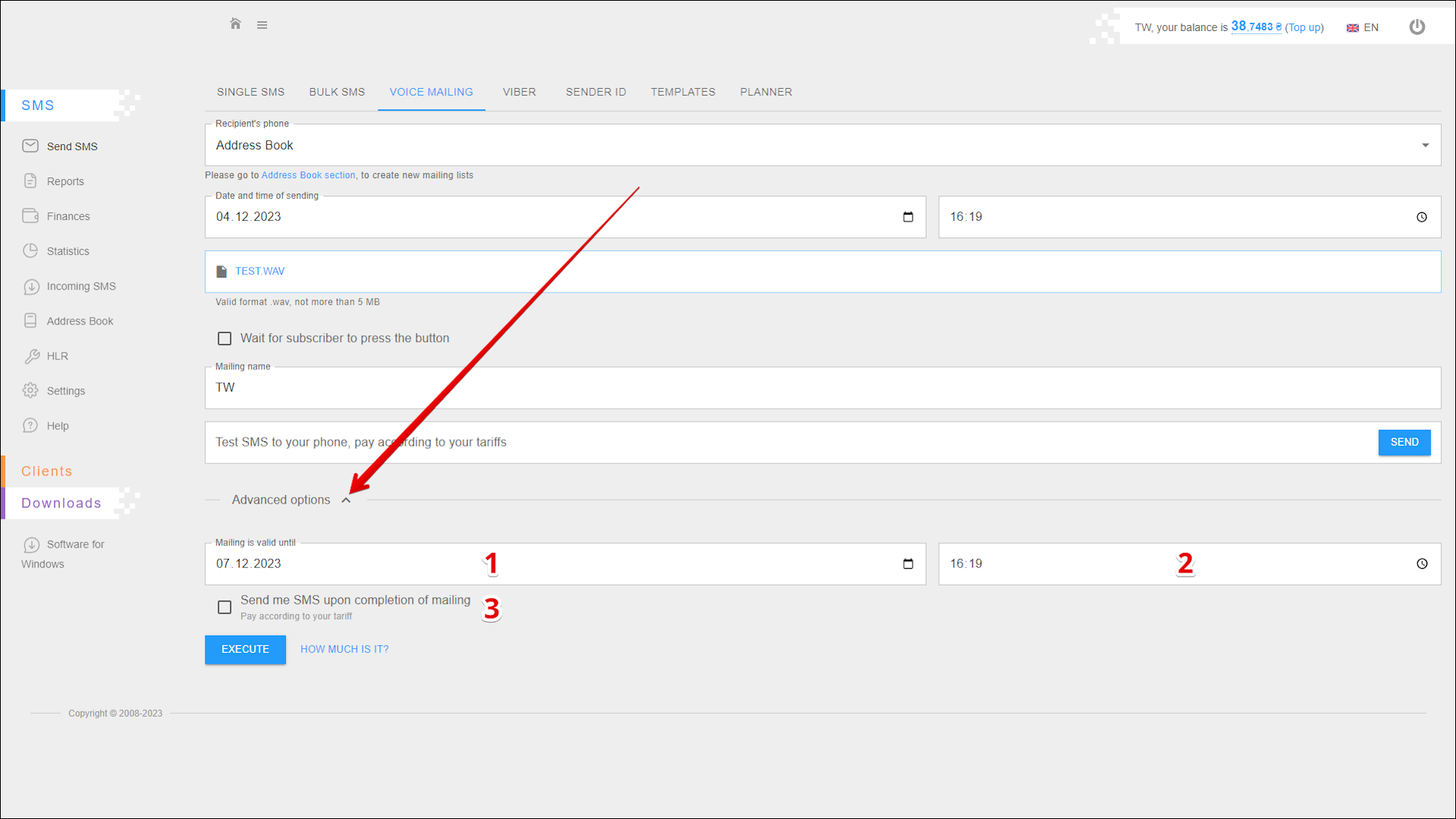
Task: Open clock picker for sending time
Action: (x=1421, y=217)
